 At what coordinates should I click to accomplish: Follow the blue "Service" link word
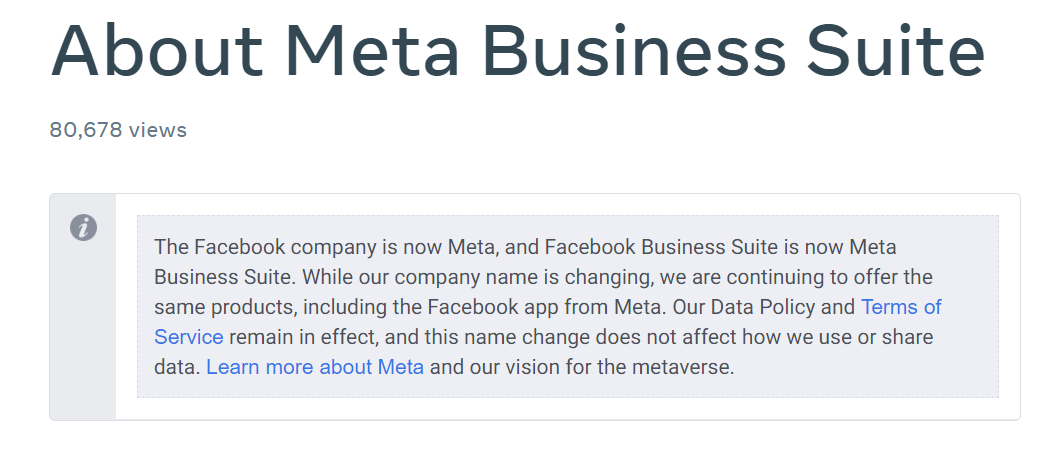pyautogui.click(x=188, y=337)
